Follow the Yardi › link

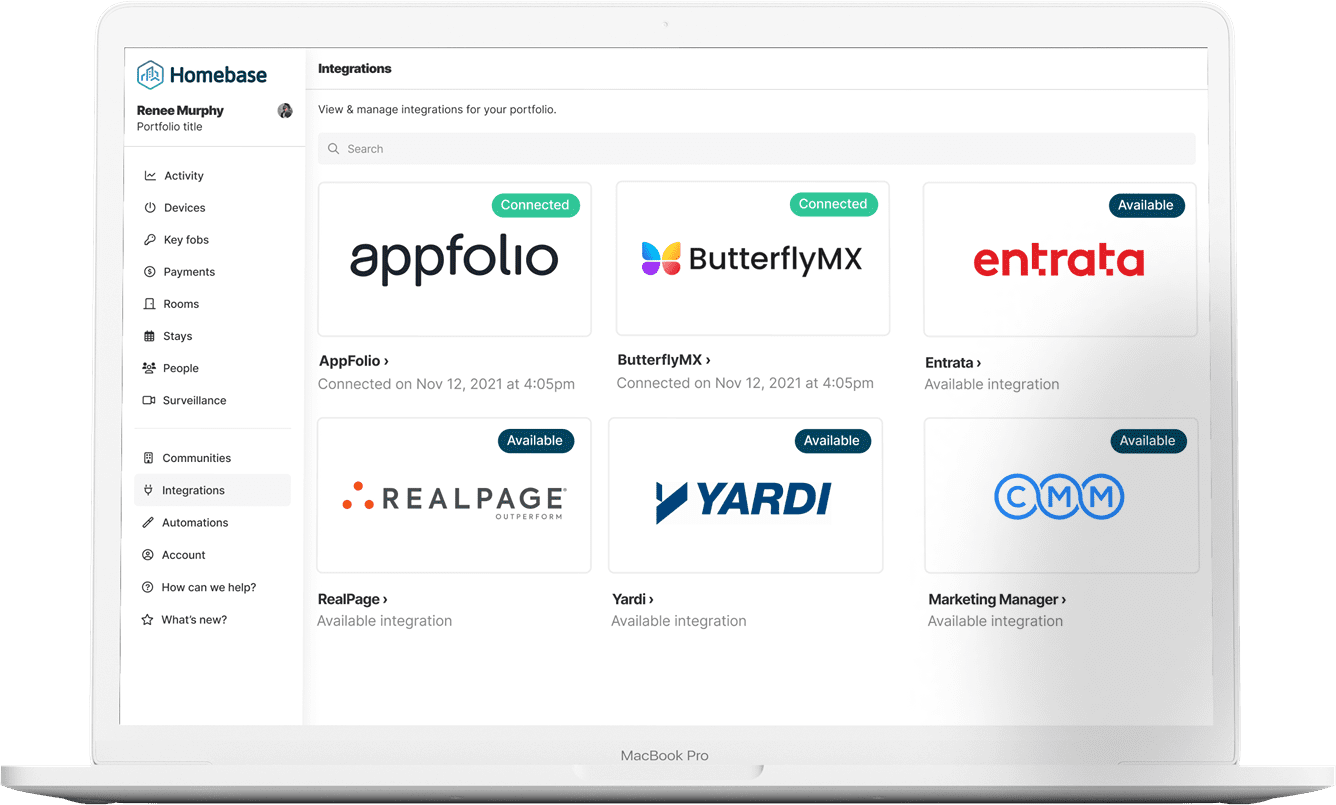[x=633, y=599]
